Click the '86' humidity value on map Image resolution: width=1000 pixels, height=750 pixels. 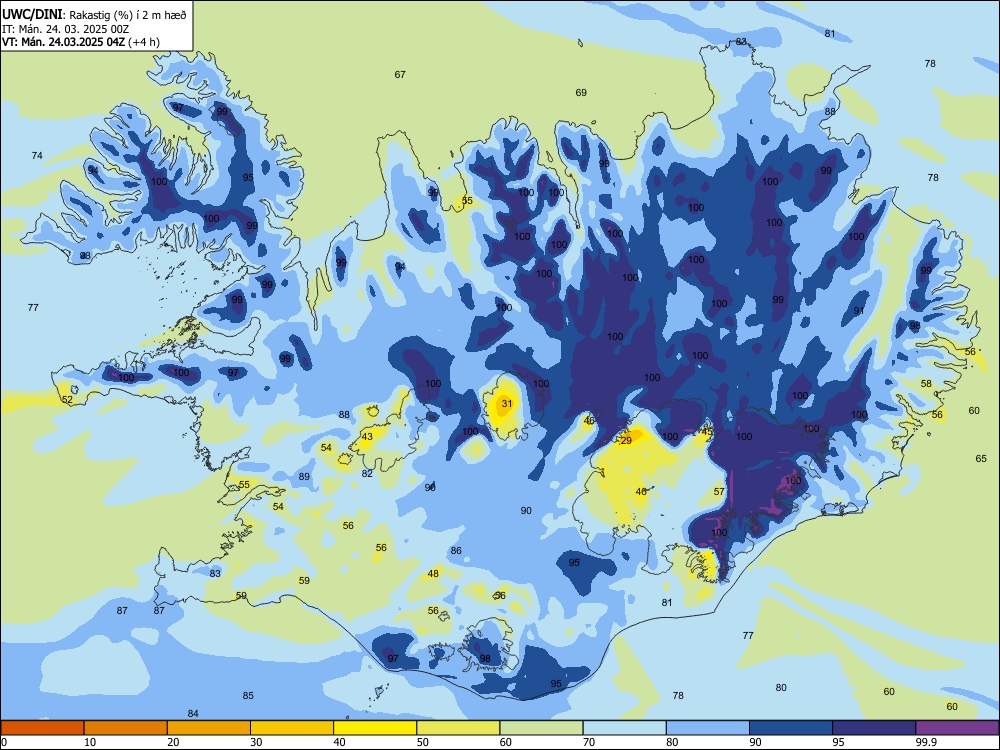tap(455, 550)
